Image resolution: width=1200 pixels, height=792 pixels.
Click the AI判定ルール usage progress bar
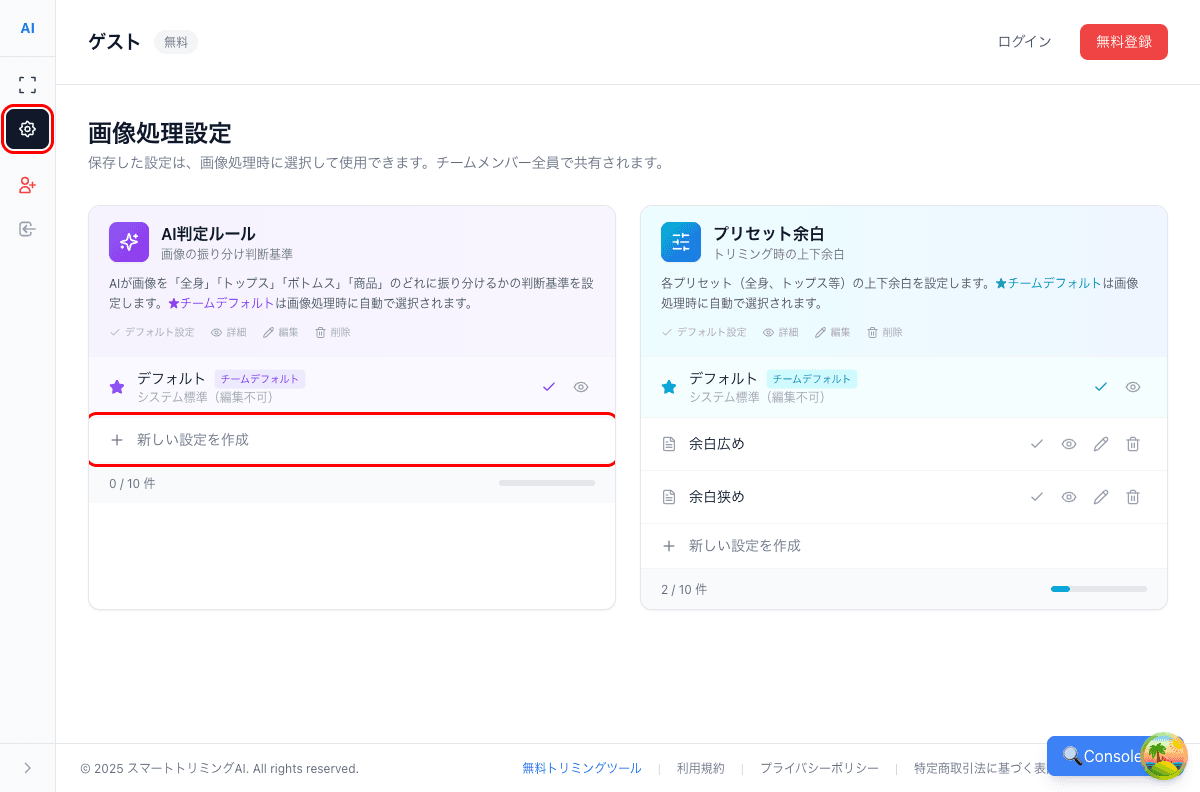pyautogui.click(x=547, y=483)
